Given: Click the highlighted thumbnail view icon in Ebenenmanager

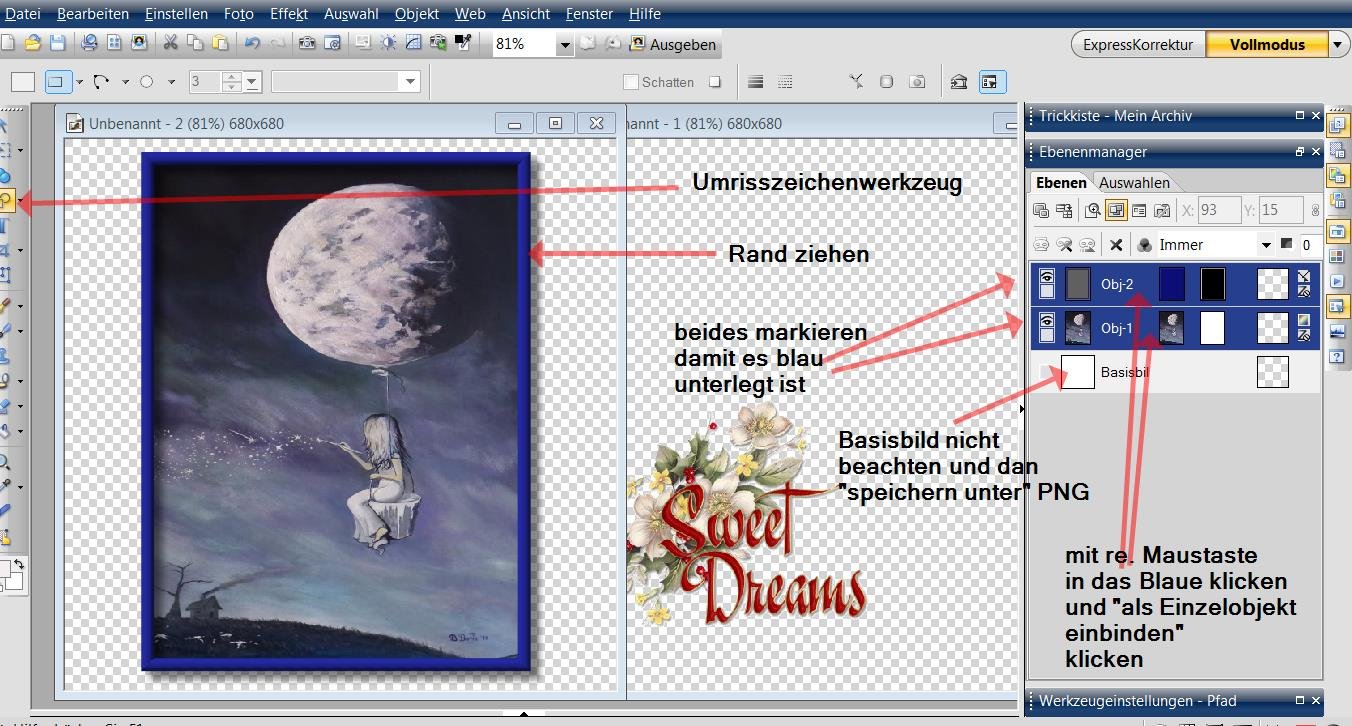Looking at the screenshot, I should point(1116,210).
